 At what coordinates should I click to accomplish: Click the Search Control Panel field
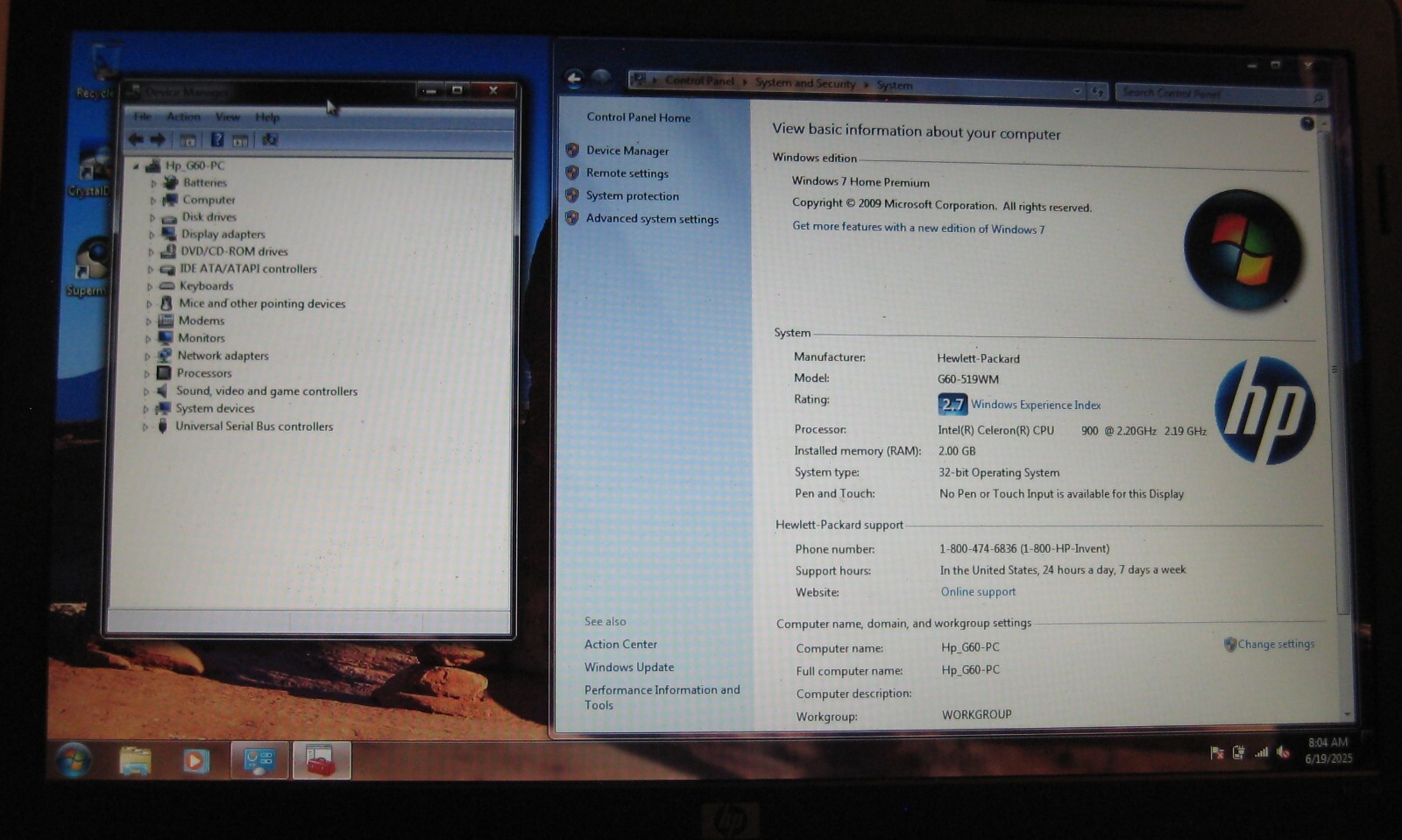[x=1221, y=93]
